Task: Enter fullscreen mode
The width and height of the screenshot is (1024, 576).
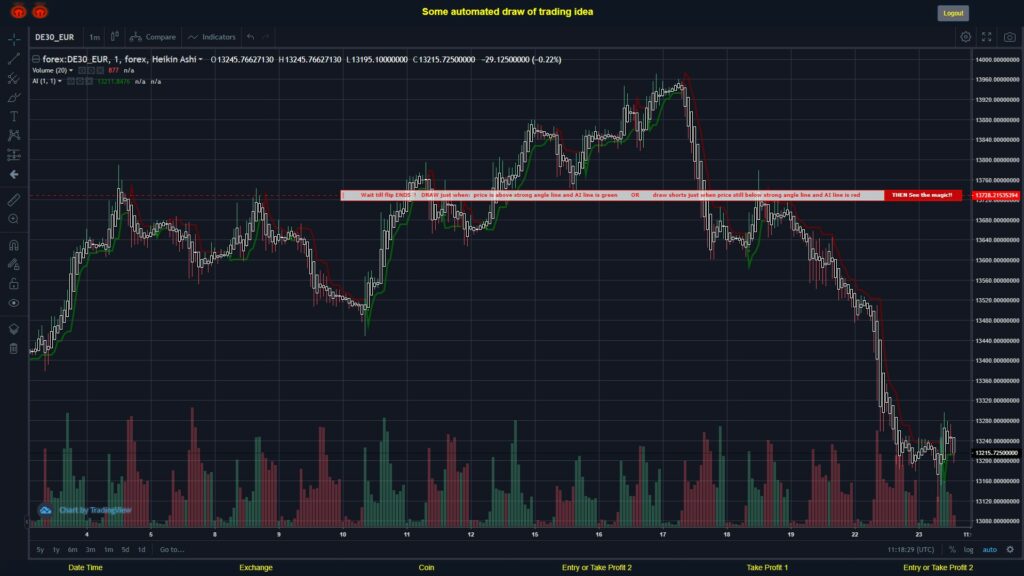Action: click(x=987, y=37)
